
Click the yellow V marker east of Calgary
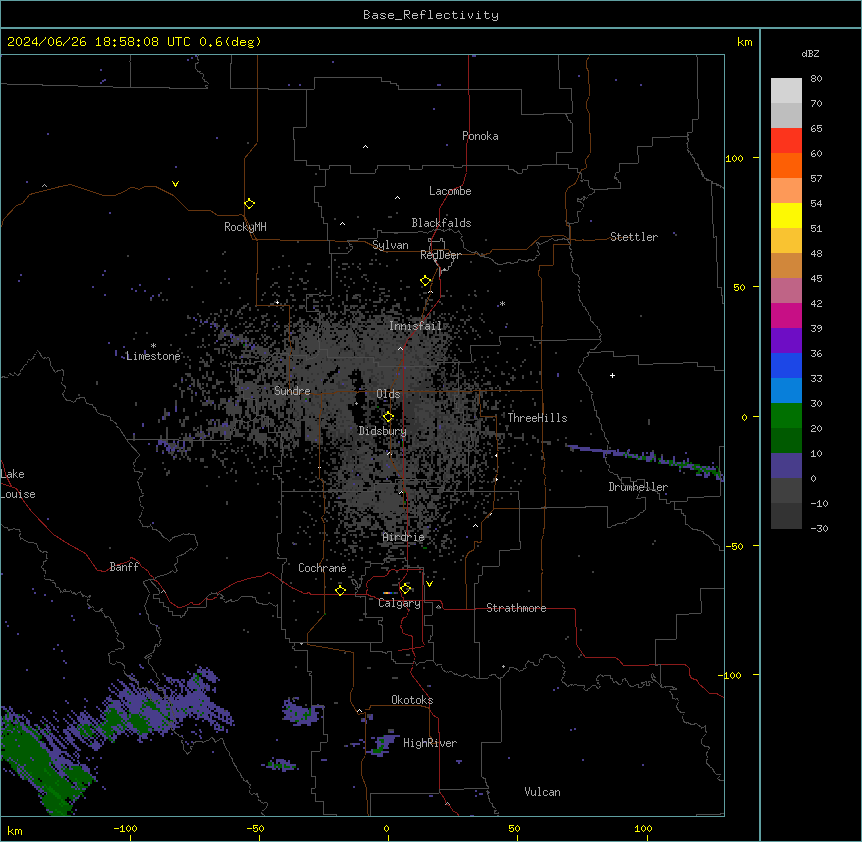click(429, 584)
